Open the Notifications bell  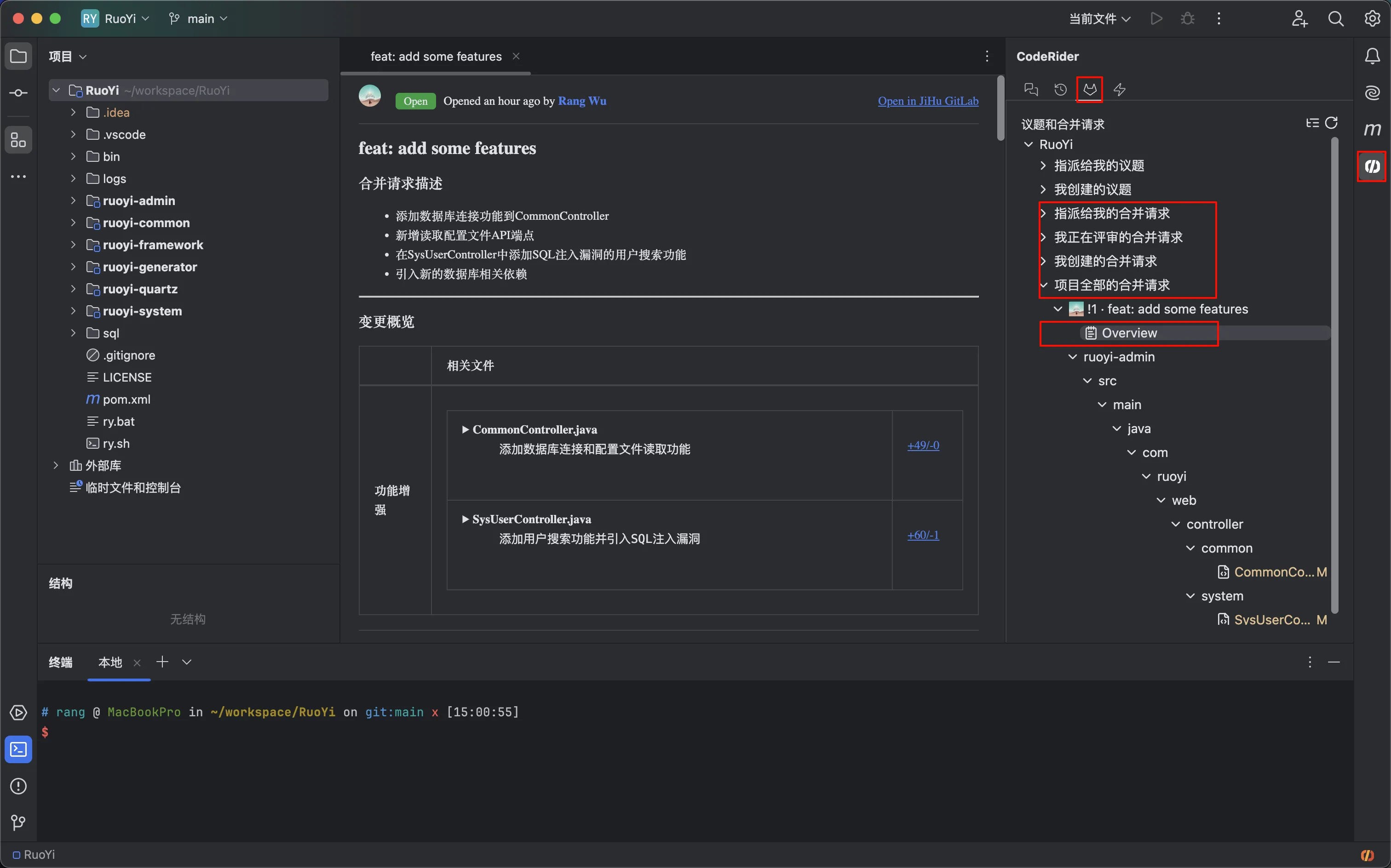click(x=1372, y=56)
